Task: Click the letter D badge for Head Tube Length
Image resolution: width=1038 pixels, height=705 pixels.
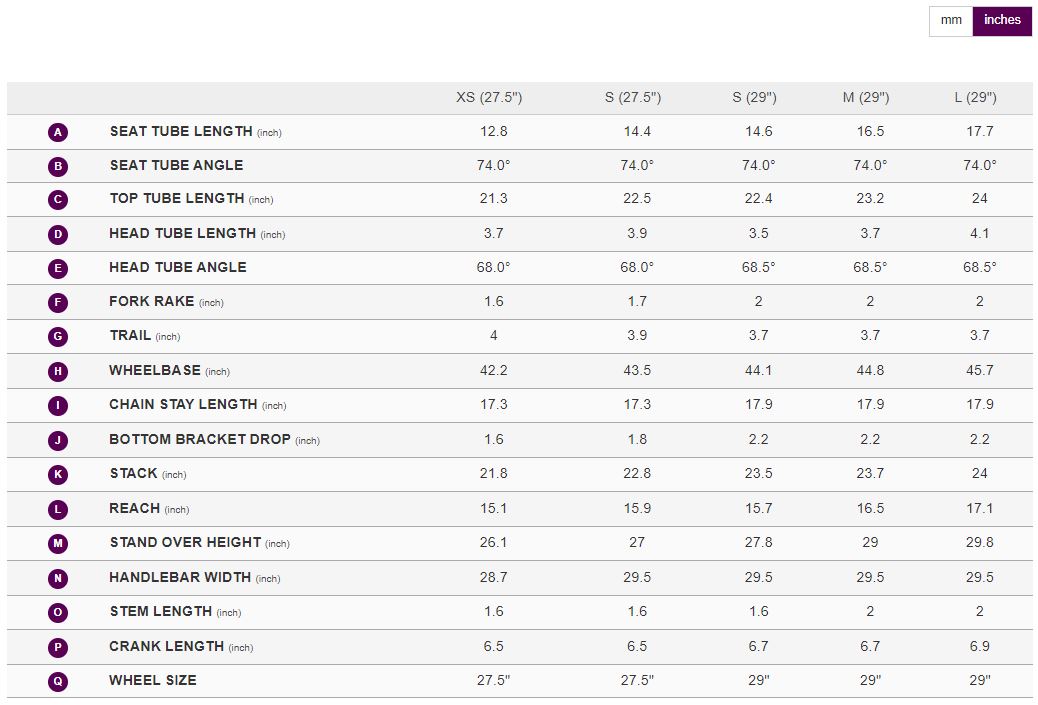Action: coord(58,235)
